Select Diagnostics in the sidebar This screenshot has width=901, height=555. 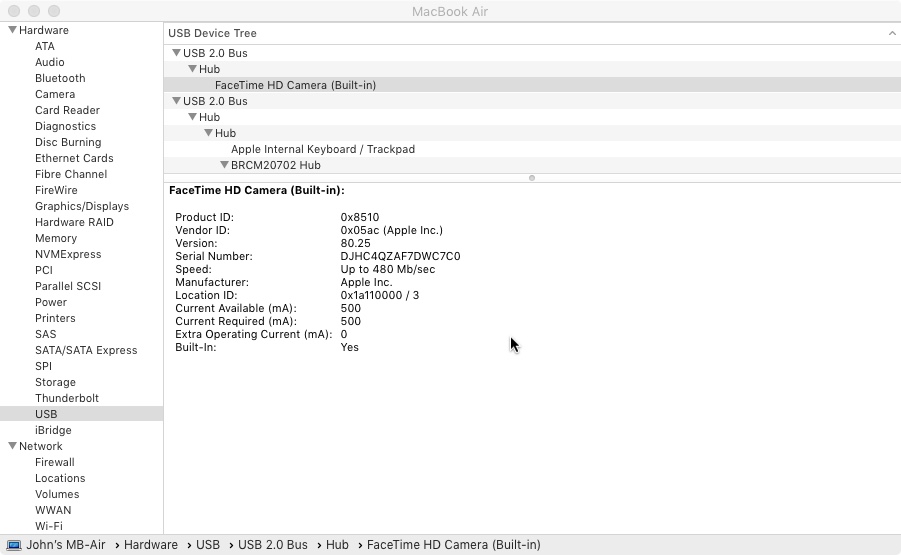point(66,126)
